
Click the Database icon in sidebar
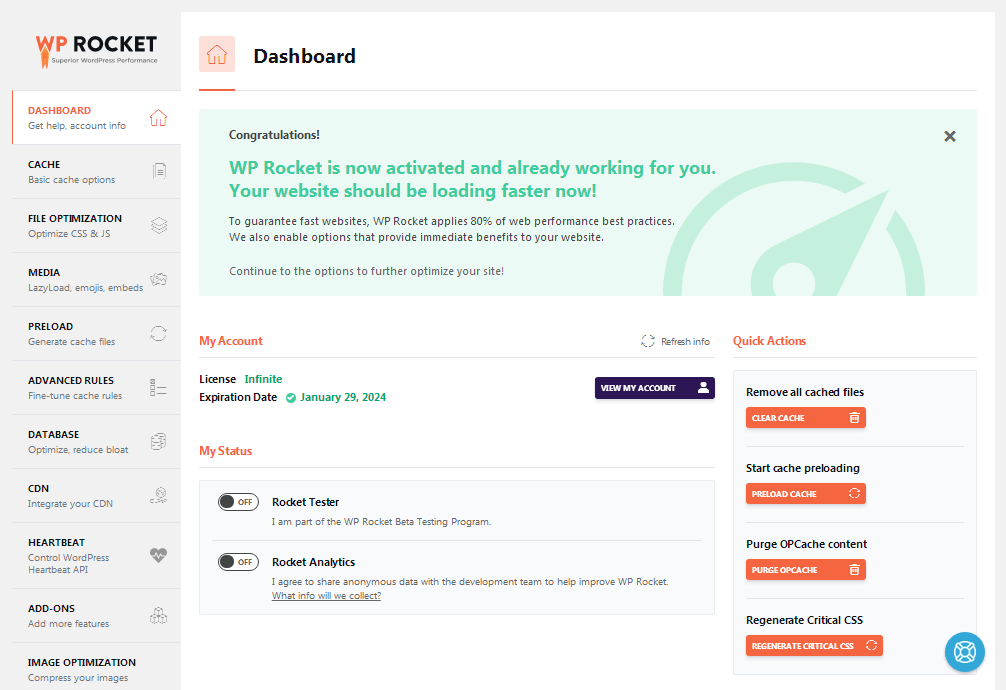tap(158, 442)
